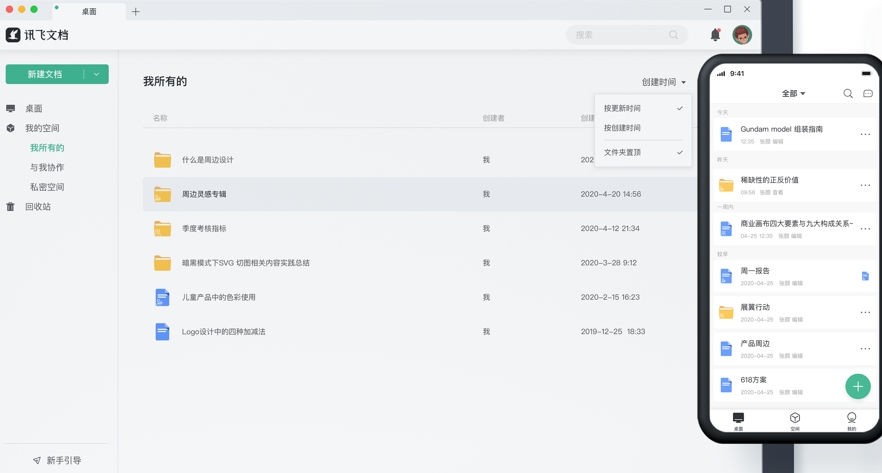
Task: Tap the 桌面 tab in the phone bottom bar
Action: (x=739, y=421)
